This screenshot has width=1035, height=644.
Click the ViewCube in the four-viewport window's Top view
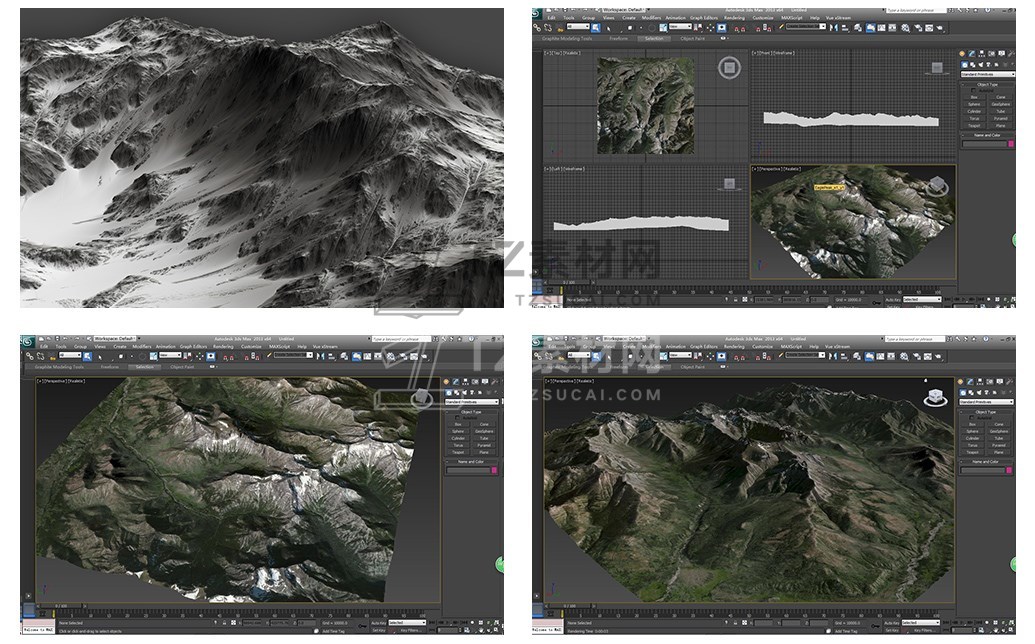729,68
